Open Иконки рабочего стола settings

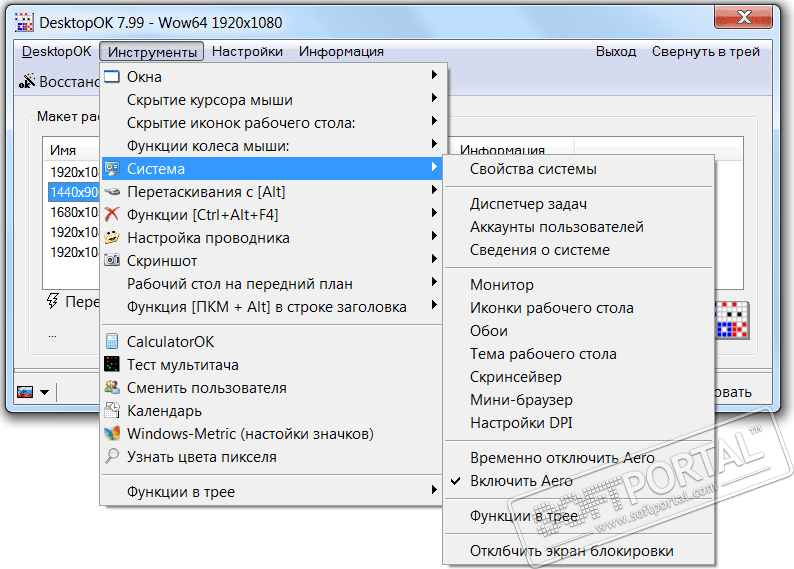coord(579,308)
